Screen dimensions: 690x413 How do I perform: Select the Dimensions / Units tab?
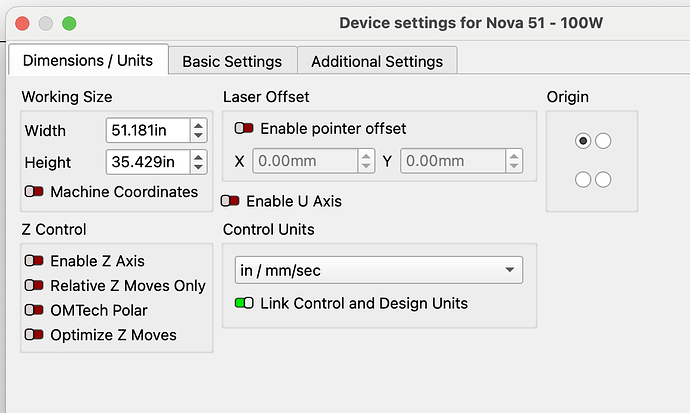point(88,60)
